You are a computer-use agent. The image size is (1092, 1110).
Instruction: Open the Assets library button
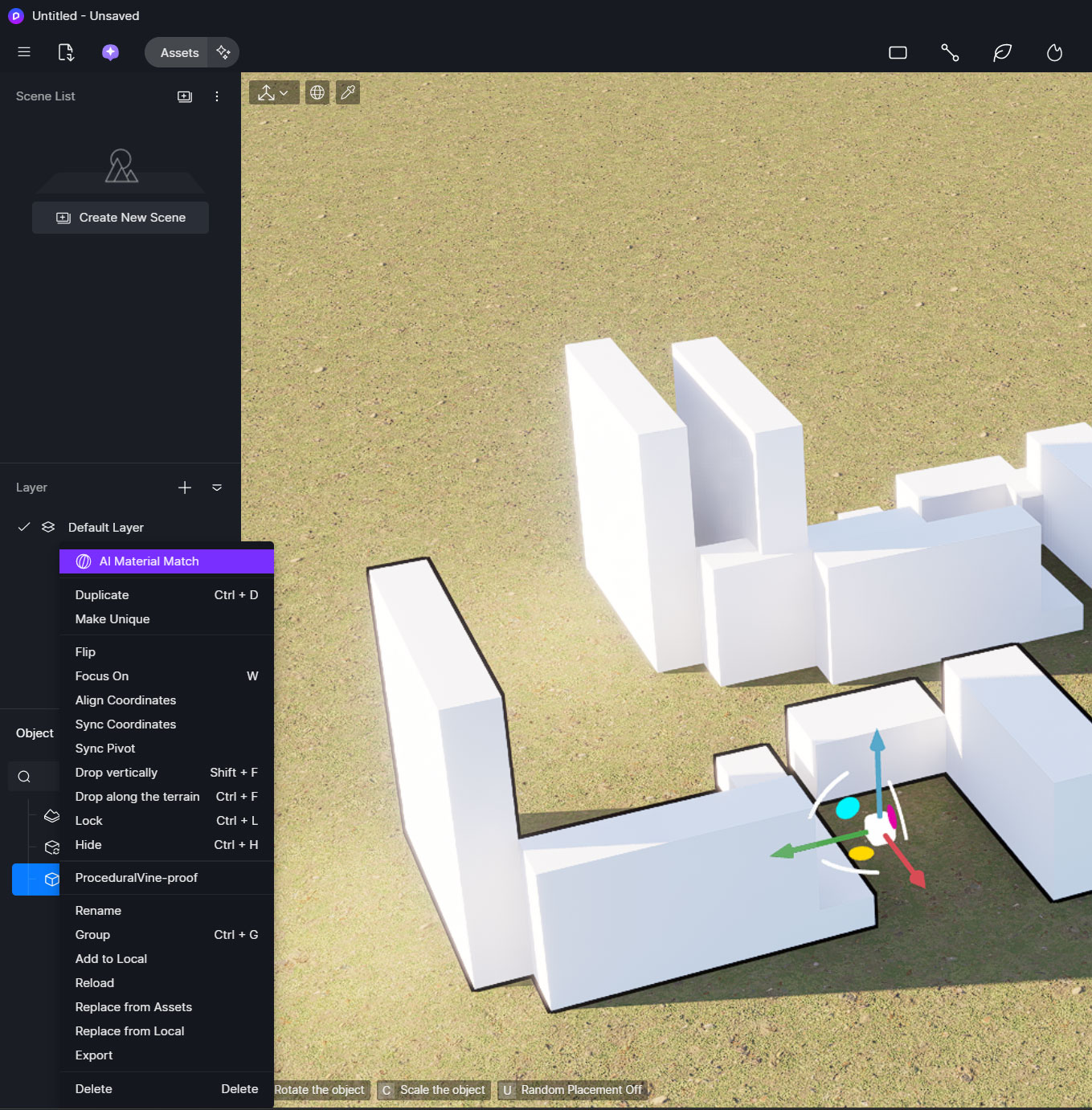[178, 53]
